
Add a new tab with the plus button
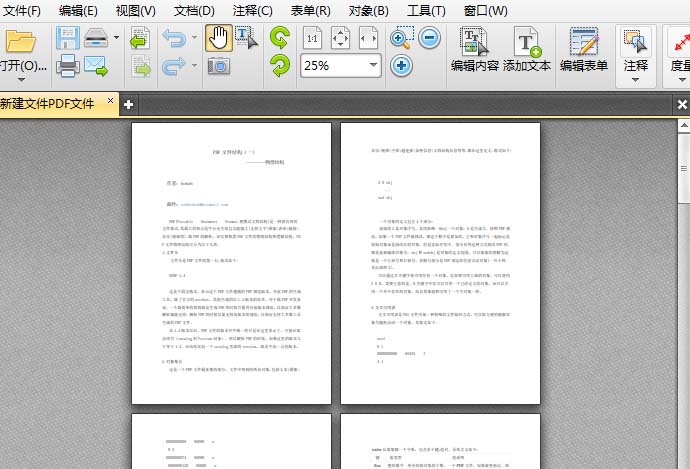click(128, 104)
